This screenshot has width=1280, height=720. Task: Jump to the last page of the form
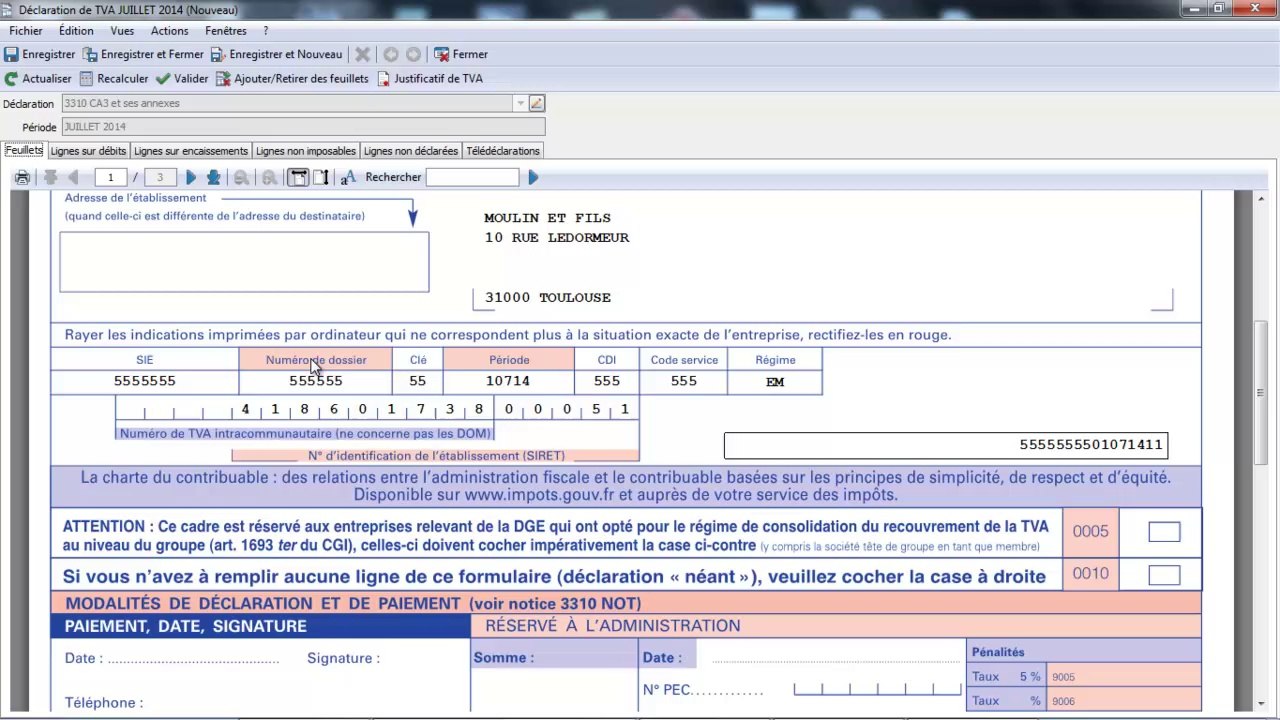tap(213, 178)
